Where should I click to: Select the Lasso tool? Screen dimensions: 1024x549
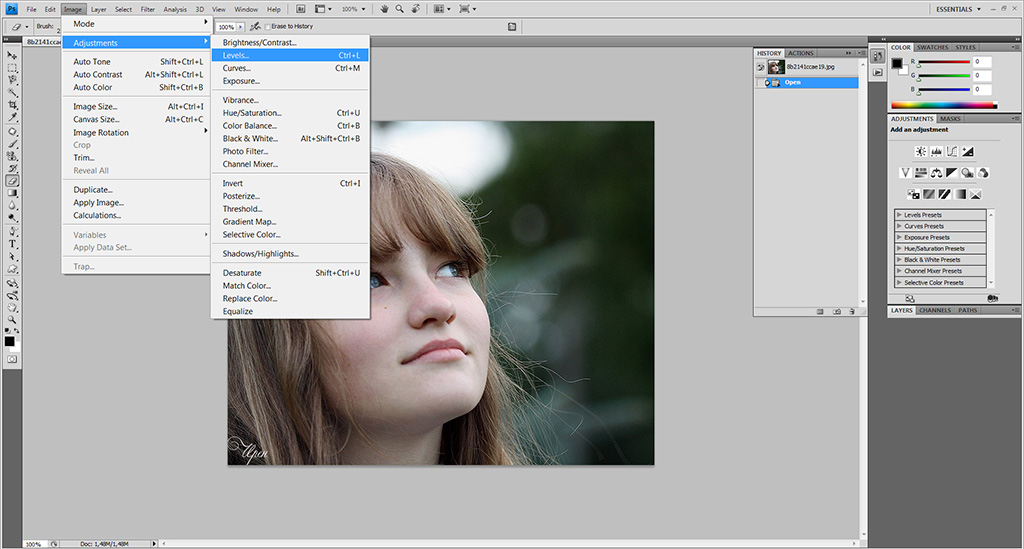[12, 80]
